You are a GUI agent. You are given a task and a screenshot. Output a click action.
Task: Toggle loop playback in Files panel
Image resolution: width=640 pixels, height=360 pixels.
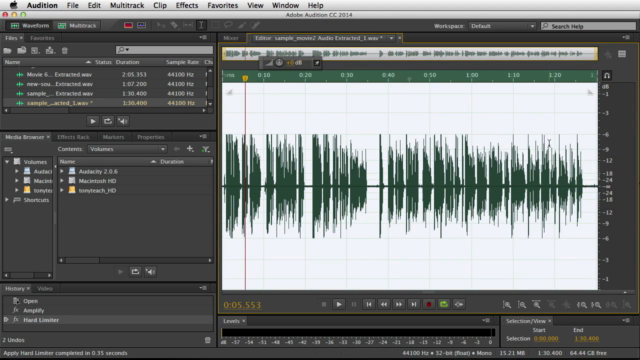(x=108, y=121)
